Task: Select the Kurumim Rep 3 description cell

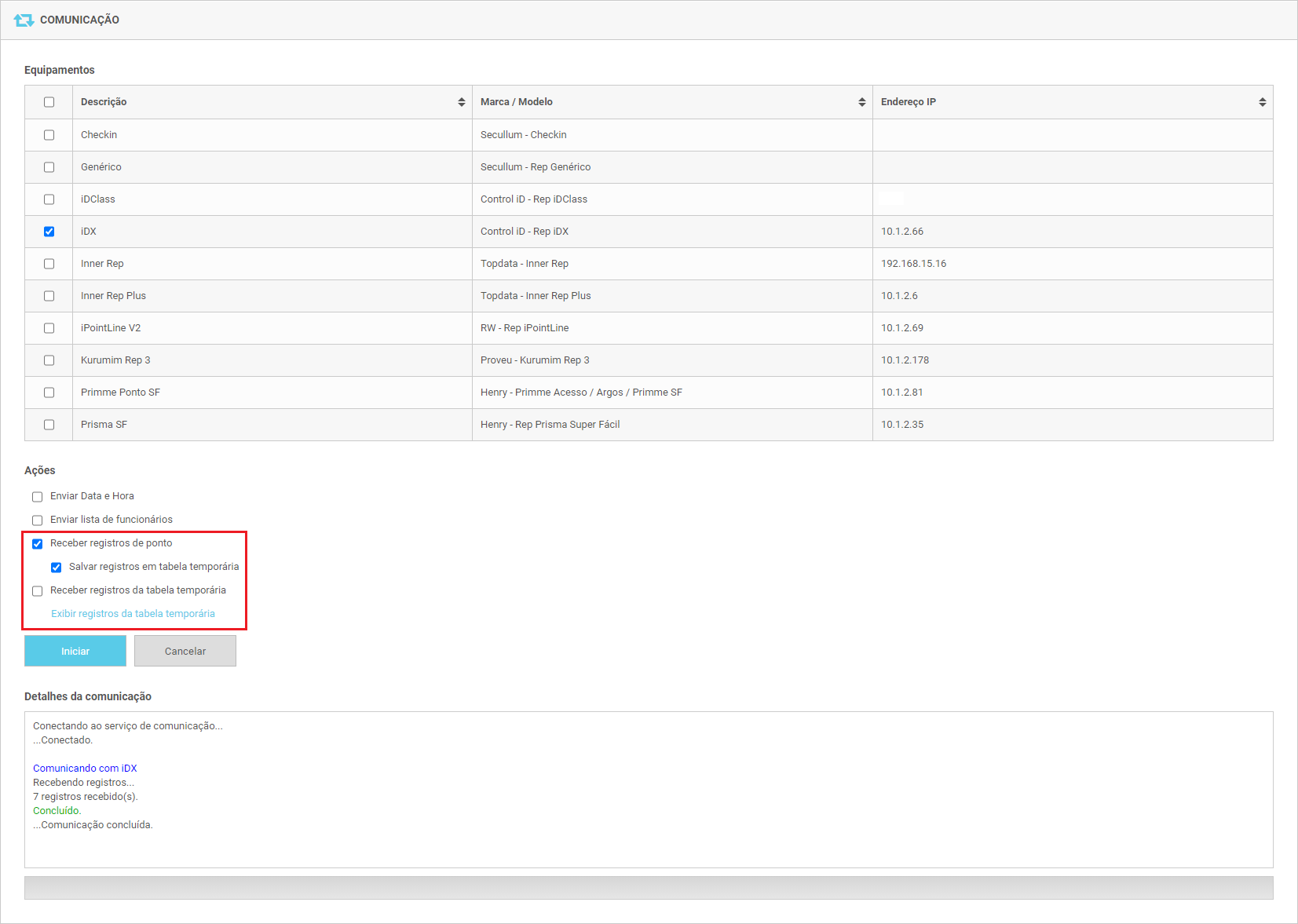Action: click(x=272, y=360)
